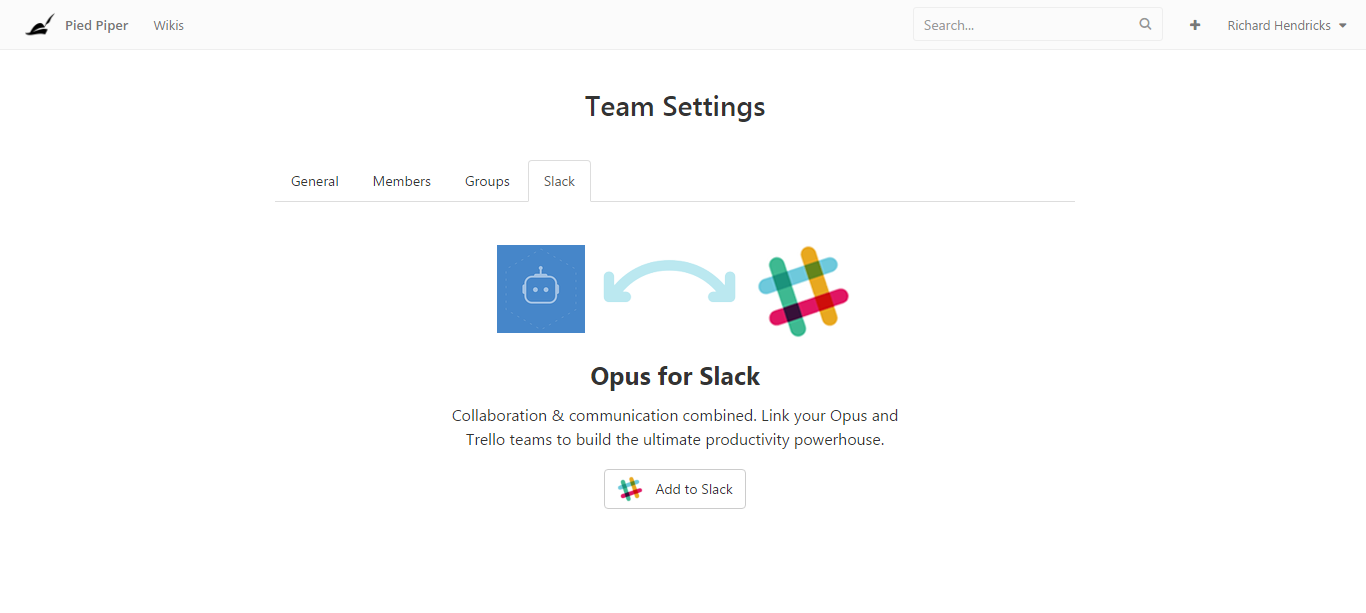The image size is (1366, 613).
Task: Click the Pied Piper bird logo
Action: click(x=39, y=25)
